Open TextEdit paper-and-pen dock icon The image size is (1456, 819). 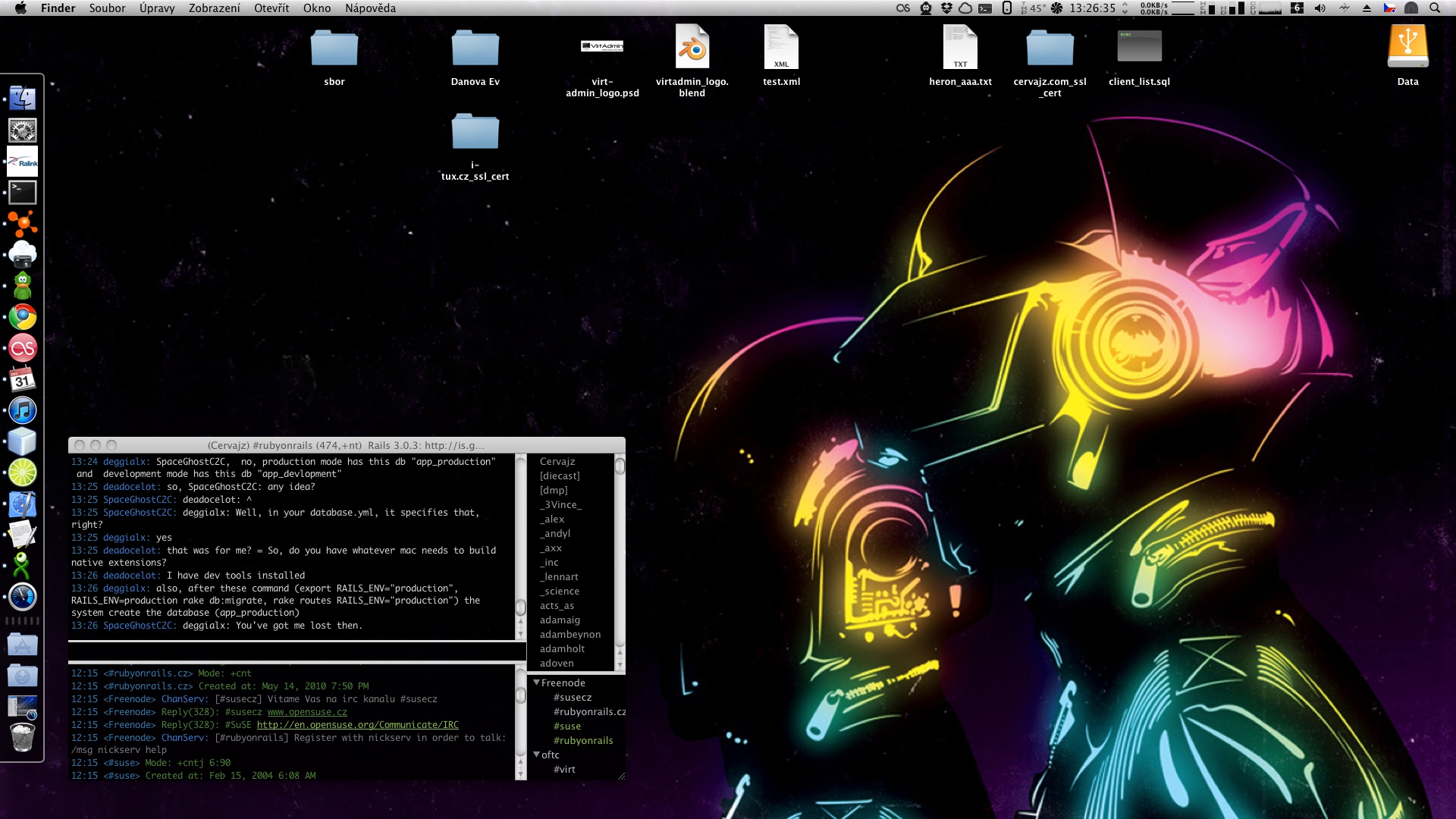(22, 535)
